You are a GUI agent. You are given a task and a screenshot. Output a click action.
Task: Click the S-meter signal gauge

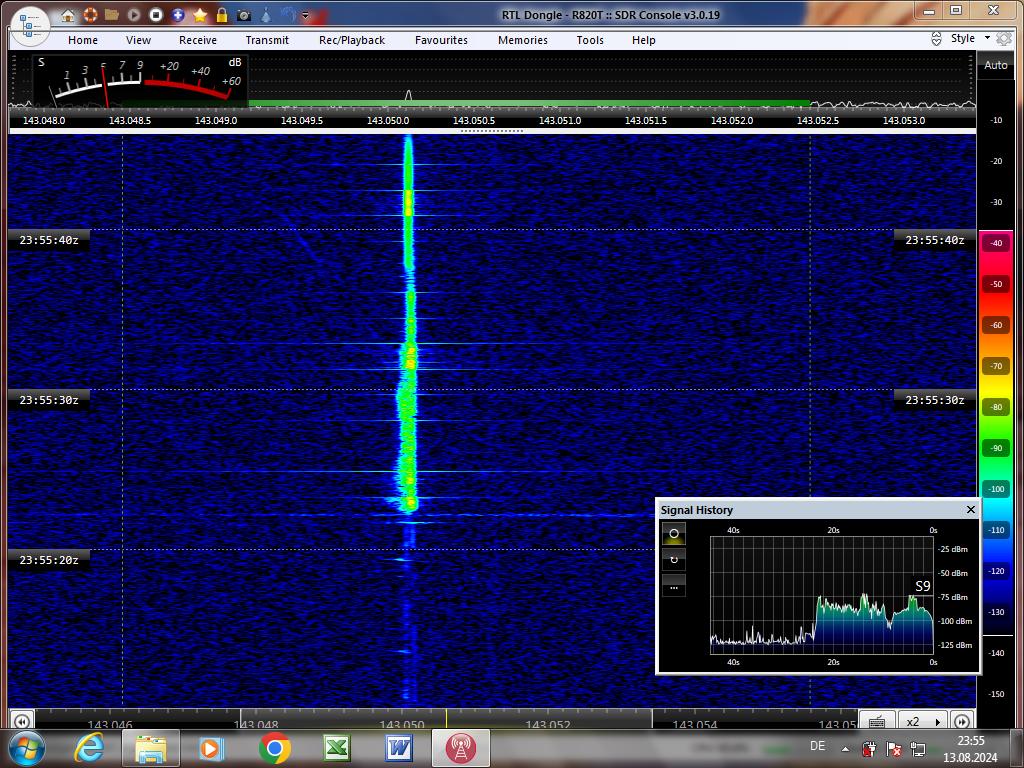(x=140, y=81)
